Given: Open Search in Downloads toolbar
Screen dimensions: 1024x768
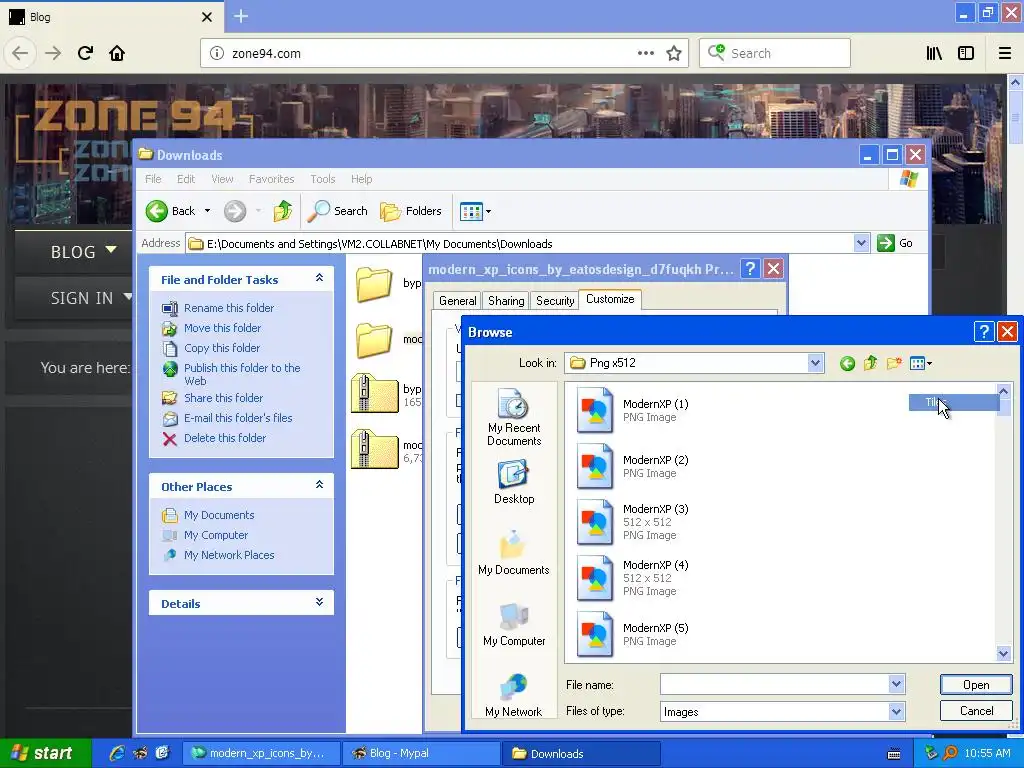Looking at the screenshot, I should click(338, 211).
